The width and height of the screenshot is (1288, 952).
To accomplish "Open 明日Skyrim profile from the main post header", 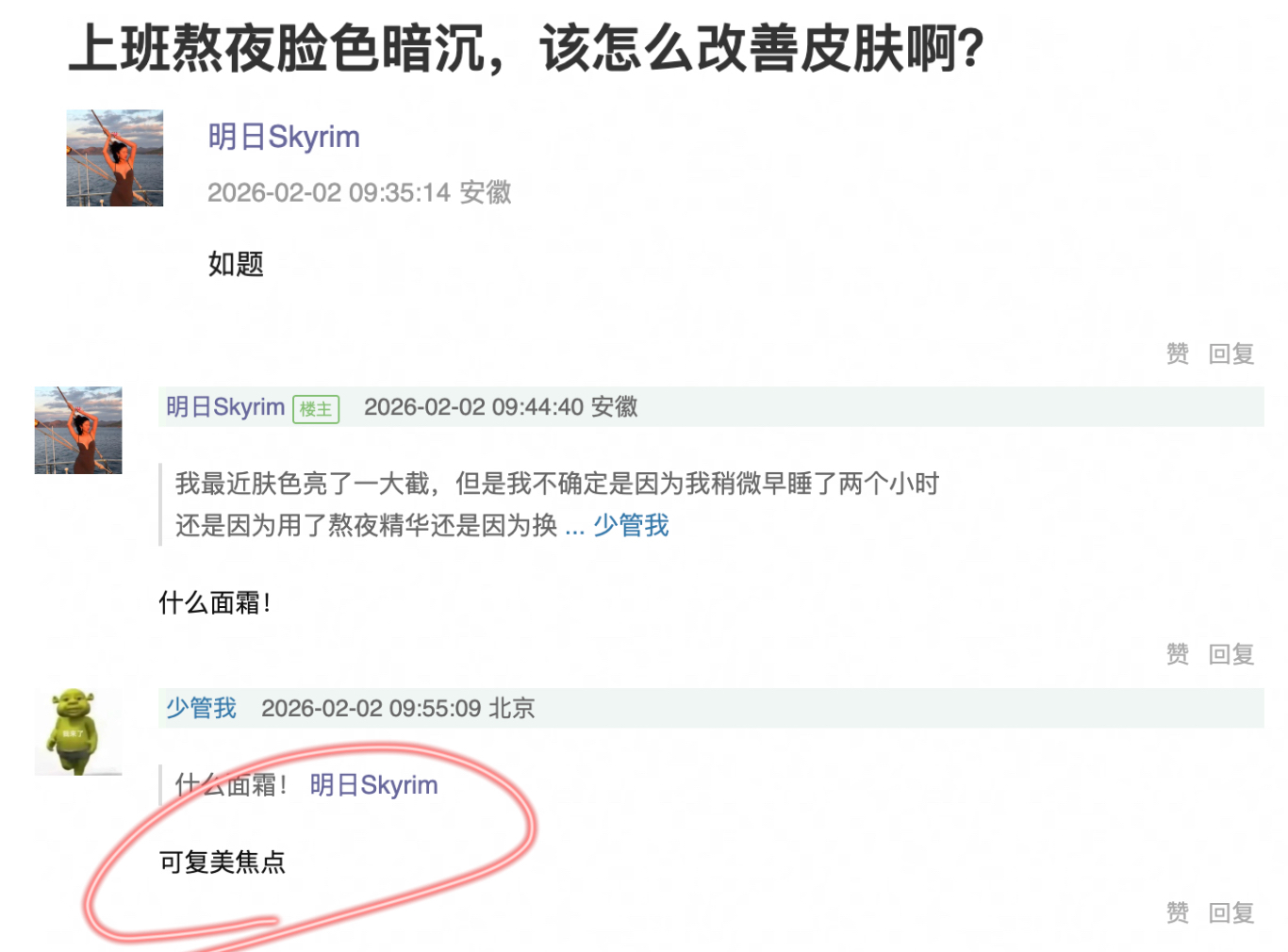I will click(284, 137).
